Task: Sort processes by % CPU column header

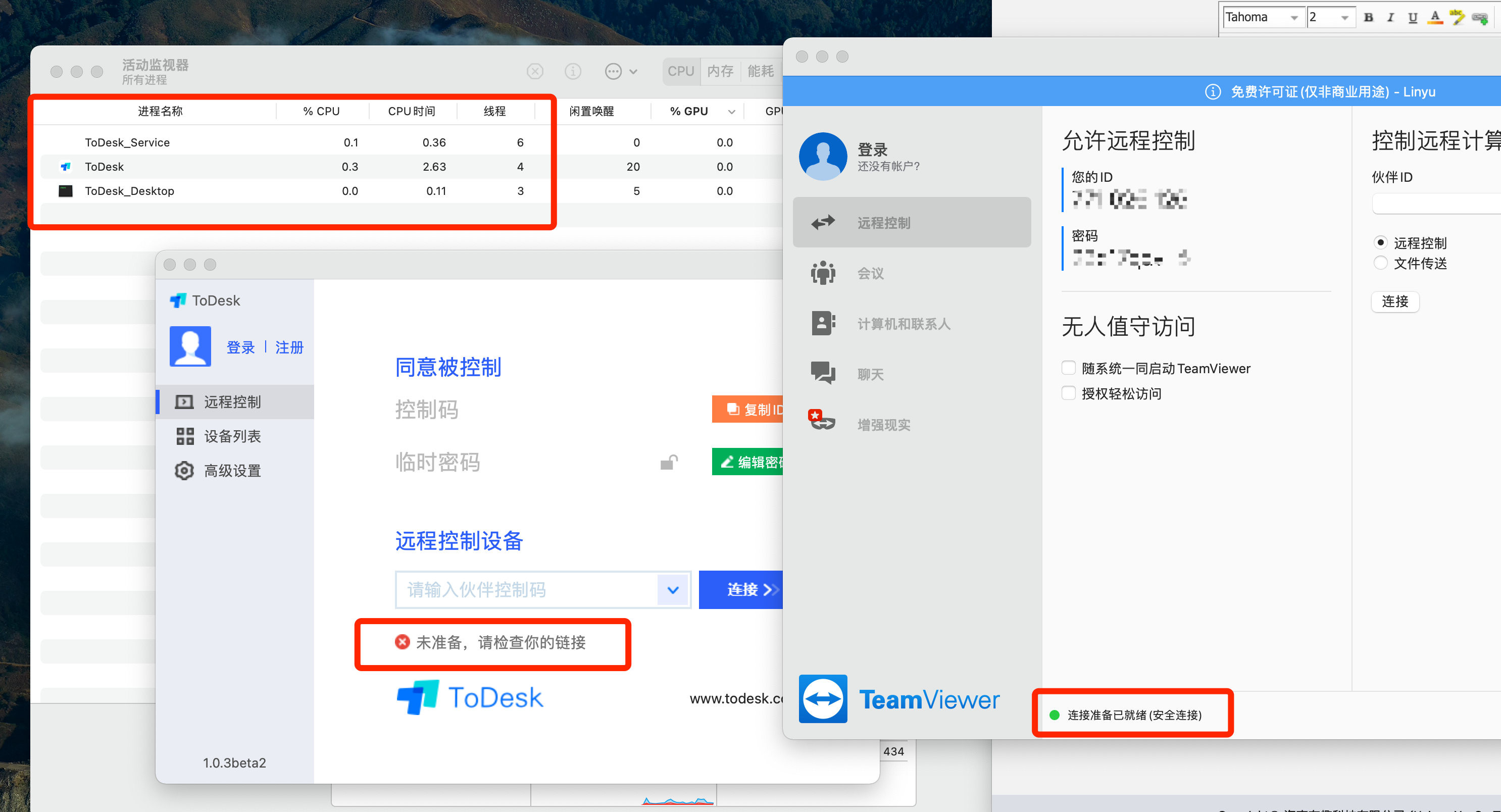Action: (321, 111)
